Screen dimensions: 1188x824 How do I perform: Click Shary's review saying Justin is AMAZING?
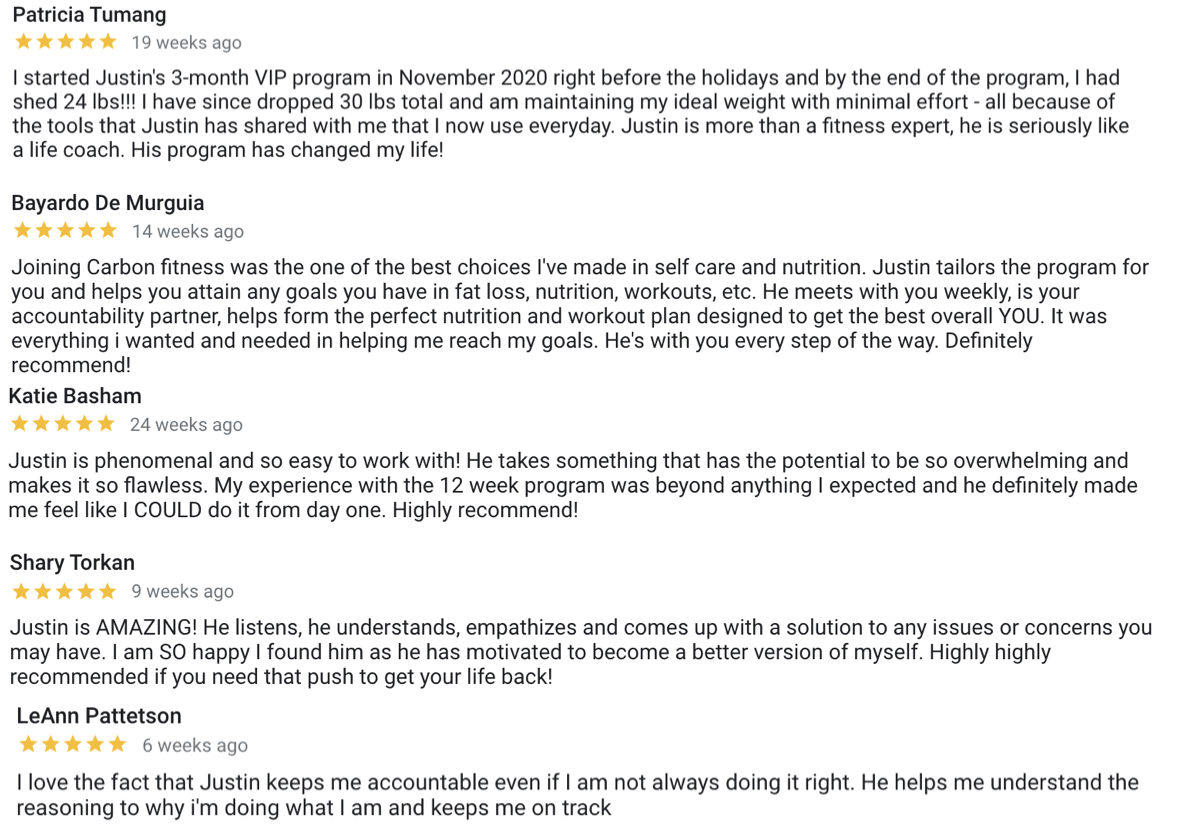pos(581,652)
